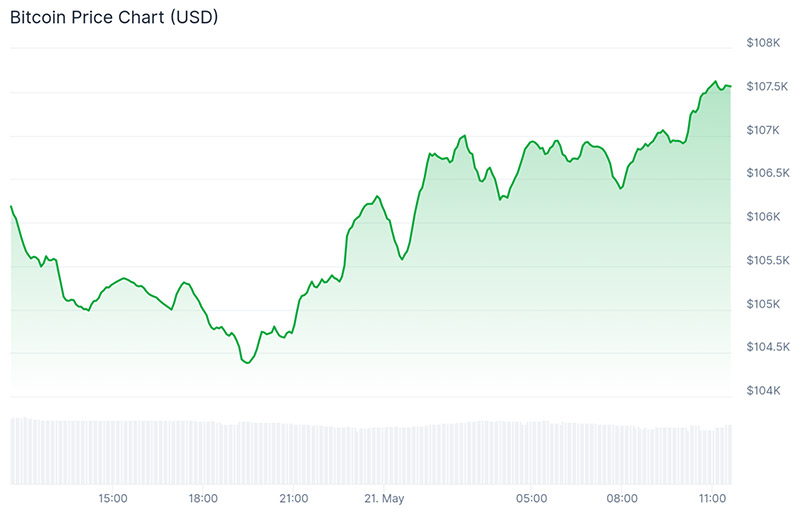Screen dimensions: 800x521
Task: Select the $104.5K price axis label
Action: click(768, 347)
